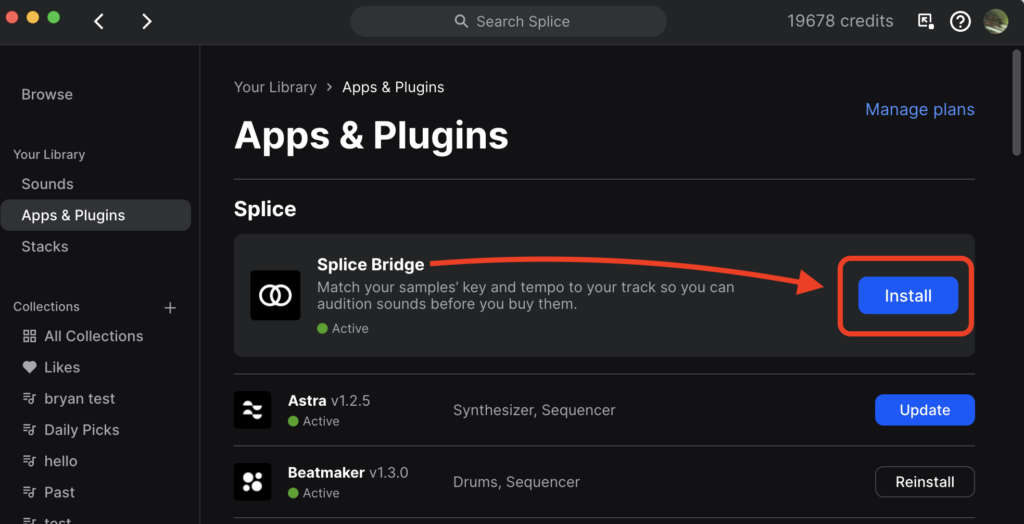The width and height of the screenshot is (1024, 524).
Task: Click the Splice Bridge app icon
Action: (275, 295)
